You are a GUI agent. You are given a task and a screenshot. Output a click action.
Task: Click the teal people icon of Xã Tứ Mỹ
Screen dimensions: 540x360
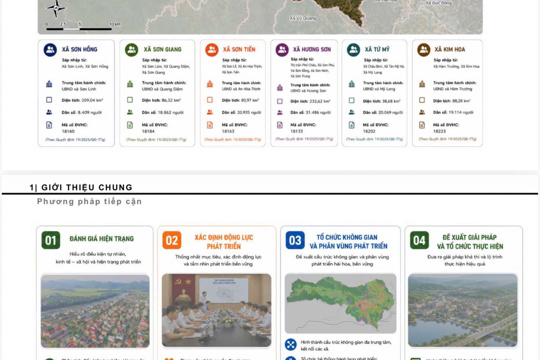[x=353, y=50]
